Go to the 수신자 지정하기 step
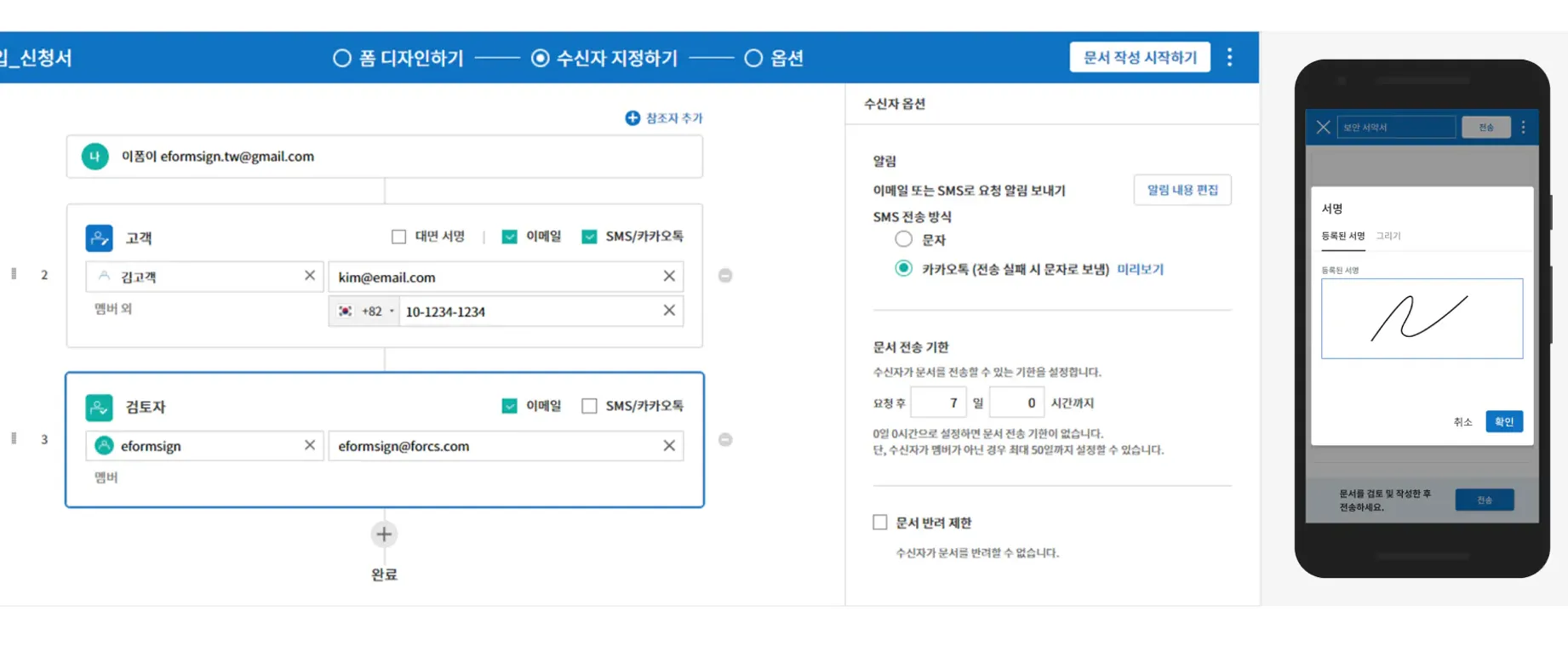This screenshot has height=646, width=1568. tap(604, 58)
